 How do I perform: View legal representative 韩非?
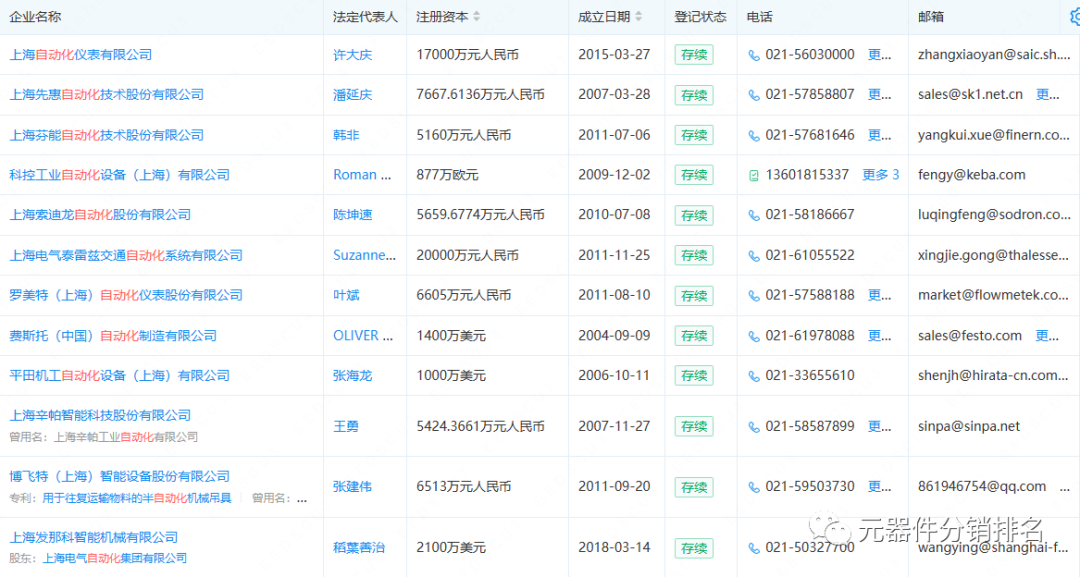346,135
